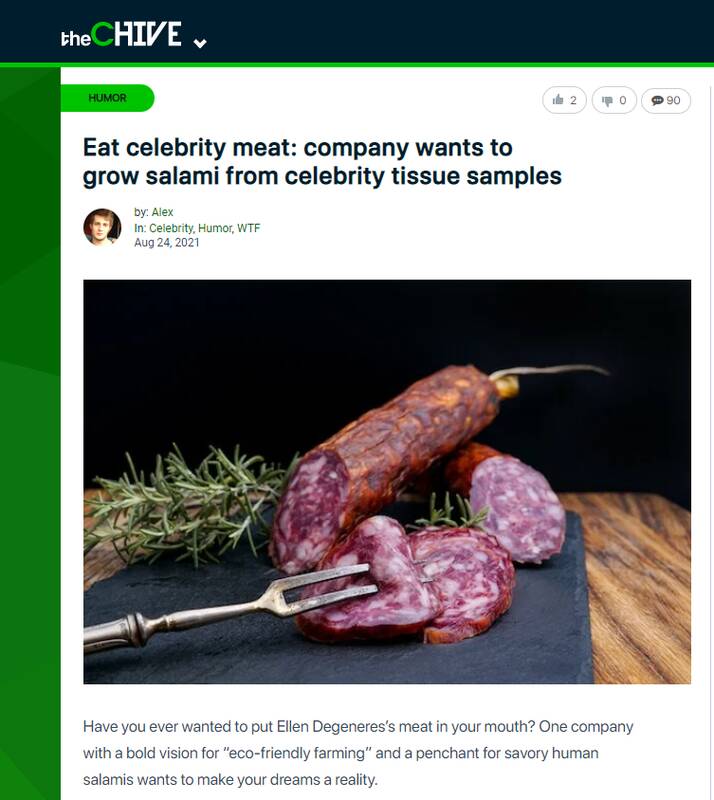Viewport: 714px width, 800px height.
Task: Click theCHIVE logo in header
Action: click(120, 35)
